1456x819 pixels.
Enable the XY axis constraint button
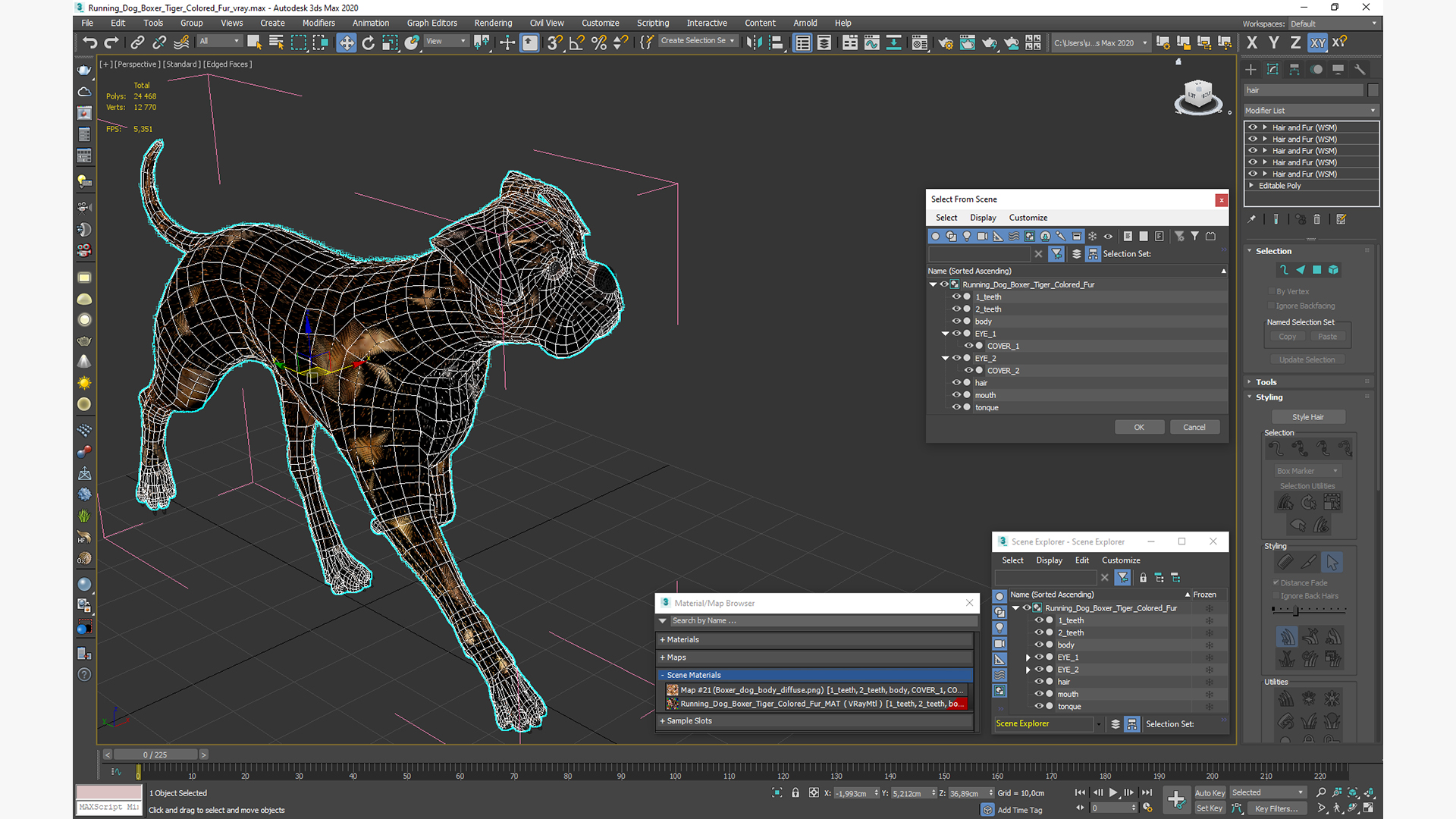tap(1318, 42)
